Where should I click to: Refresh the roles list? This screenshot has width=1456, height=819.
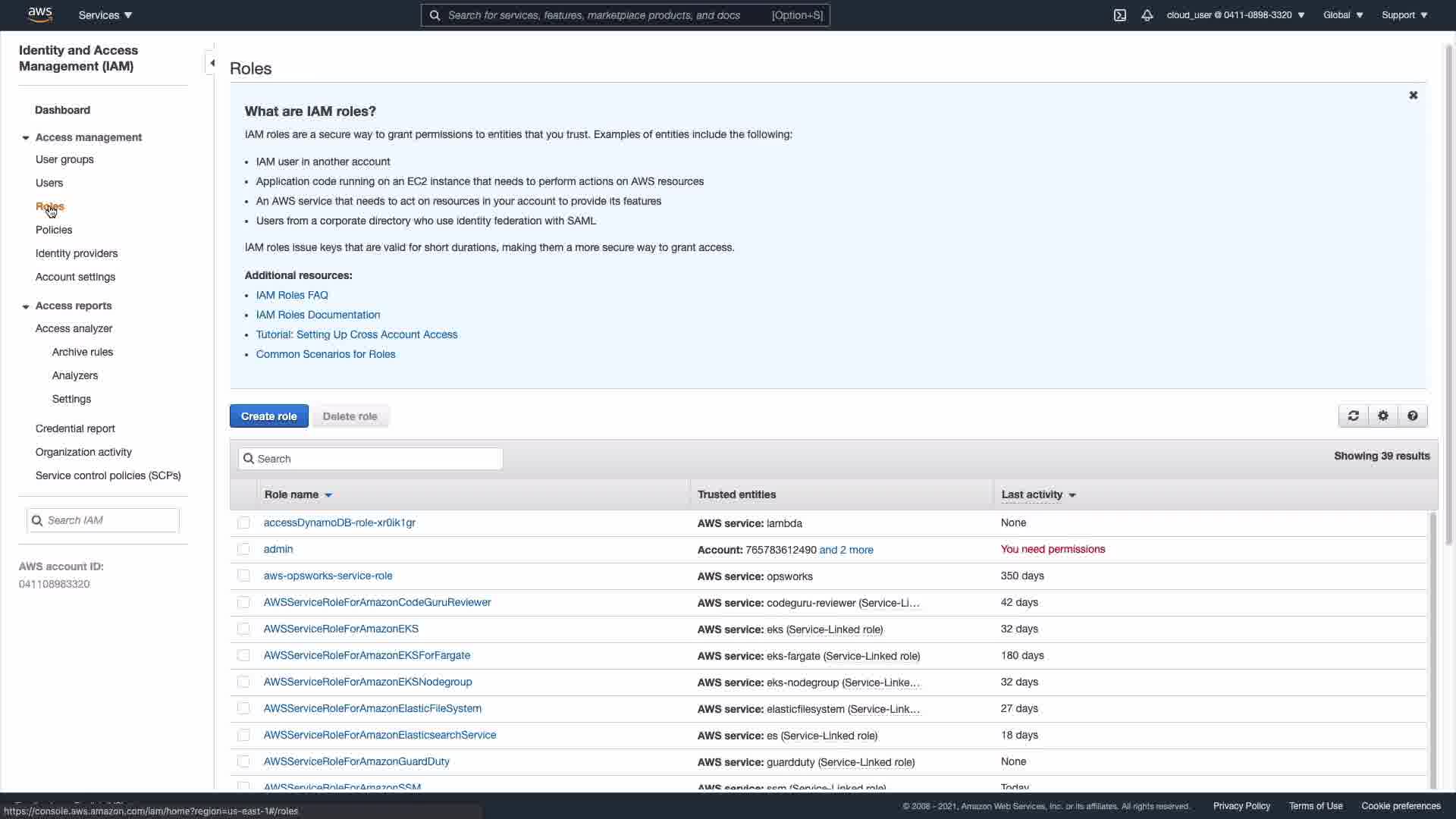(1353, 416)
